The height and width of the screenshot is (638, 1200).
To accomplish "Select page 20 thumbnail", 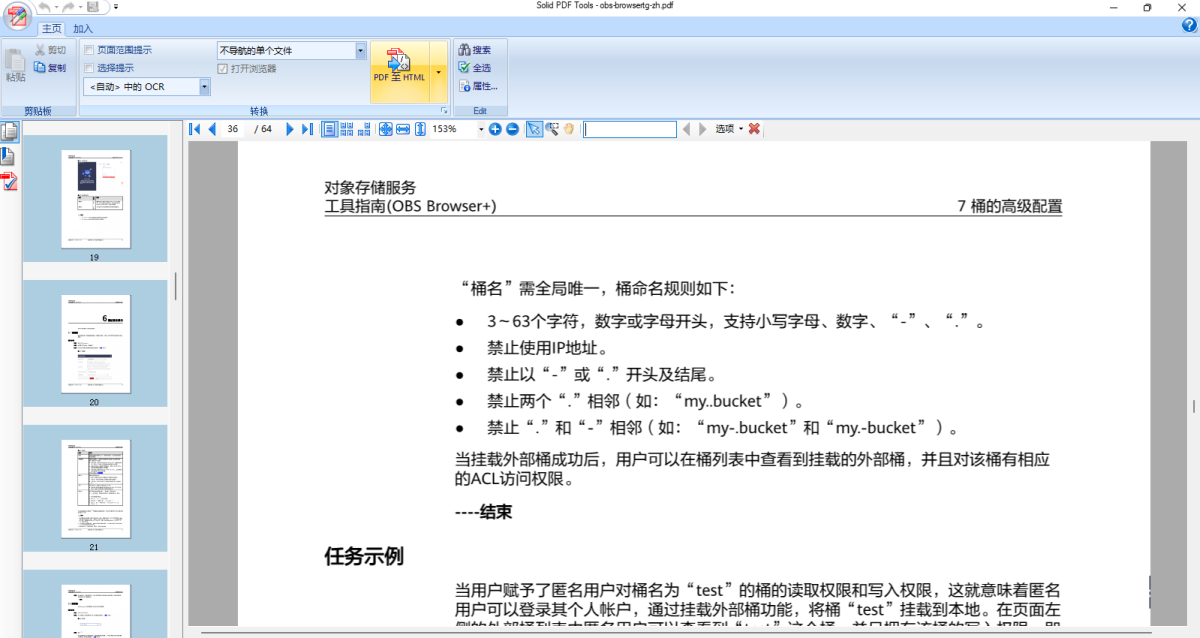I will tap(95, 343).
